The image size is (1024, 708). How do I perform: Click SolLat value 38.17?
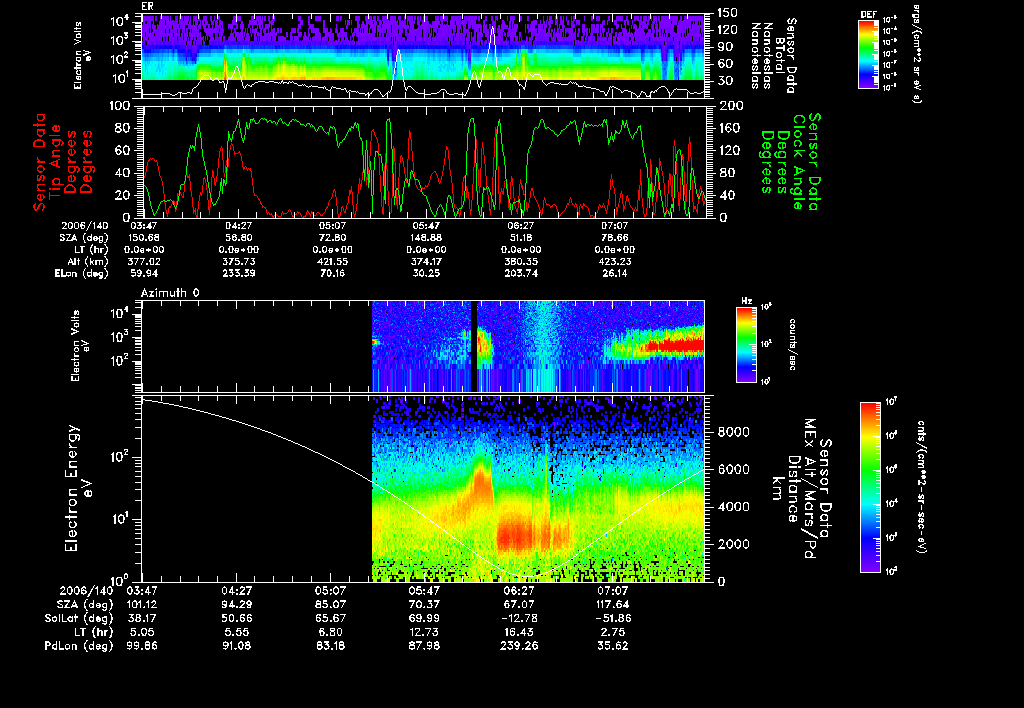click(141, 619)
